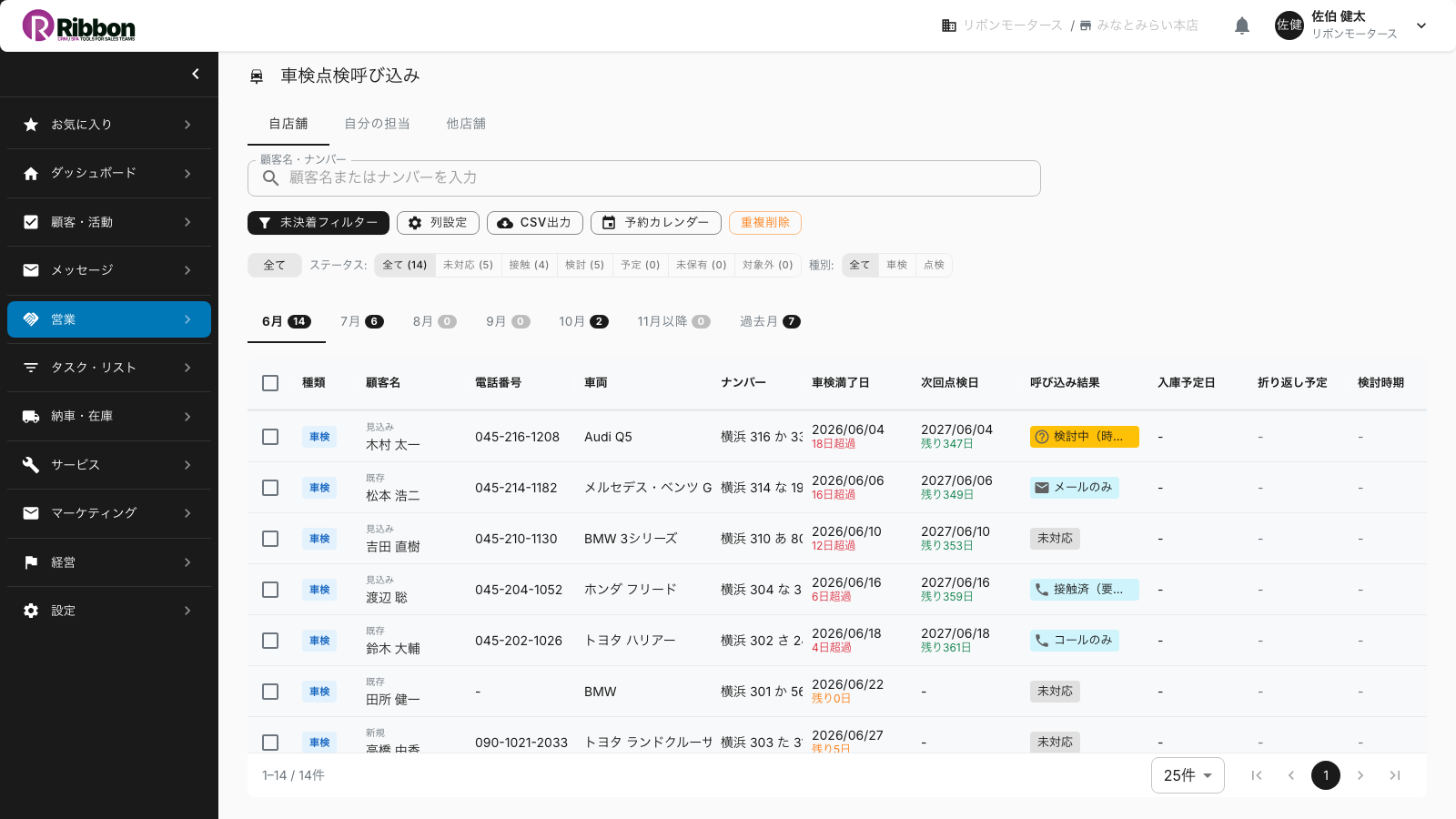Select the 未対応 (5) status filter
This screenshot has width=1456, height=819.
coord(468,265)
